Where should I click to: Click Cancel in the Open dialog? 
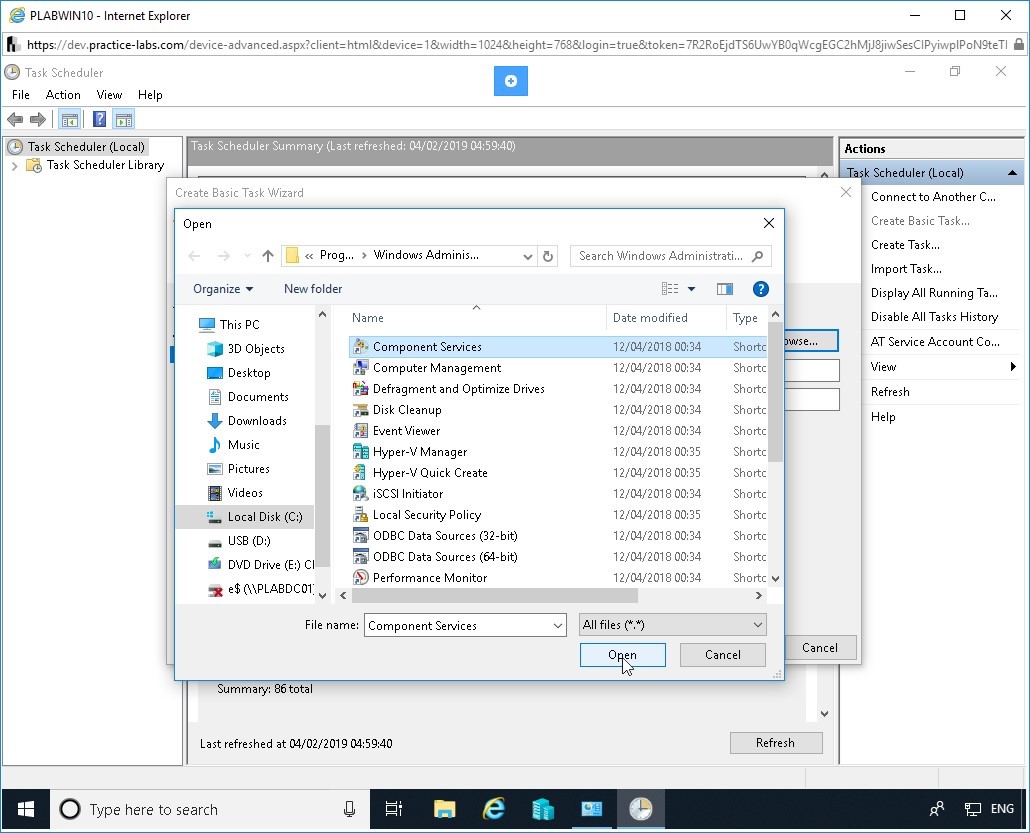(x=723, y=655)
